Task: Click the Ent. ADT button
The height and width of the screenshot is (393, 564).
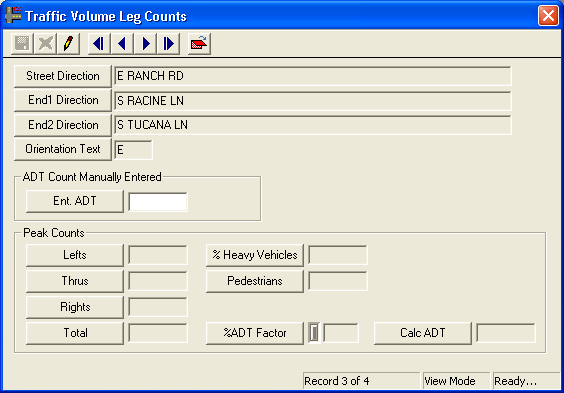Action: pos(75,201)
